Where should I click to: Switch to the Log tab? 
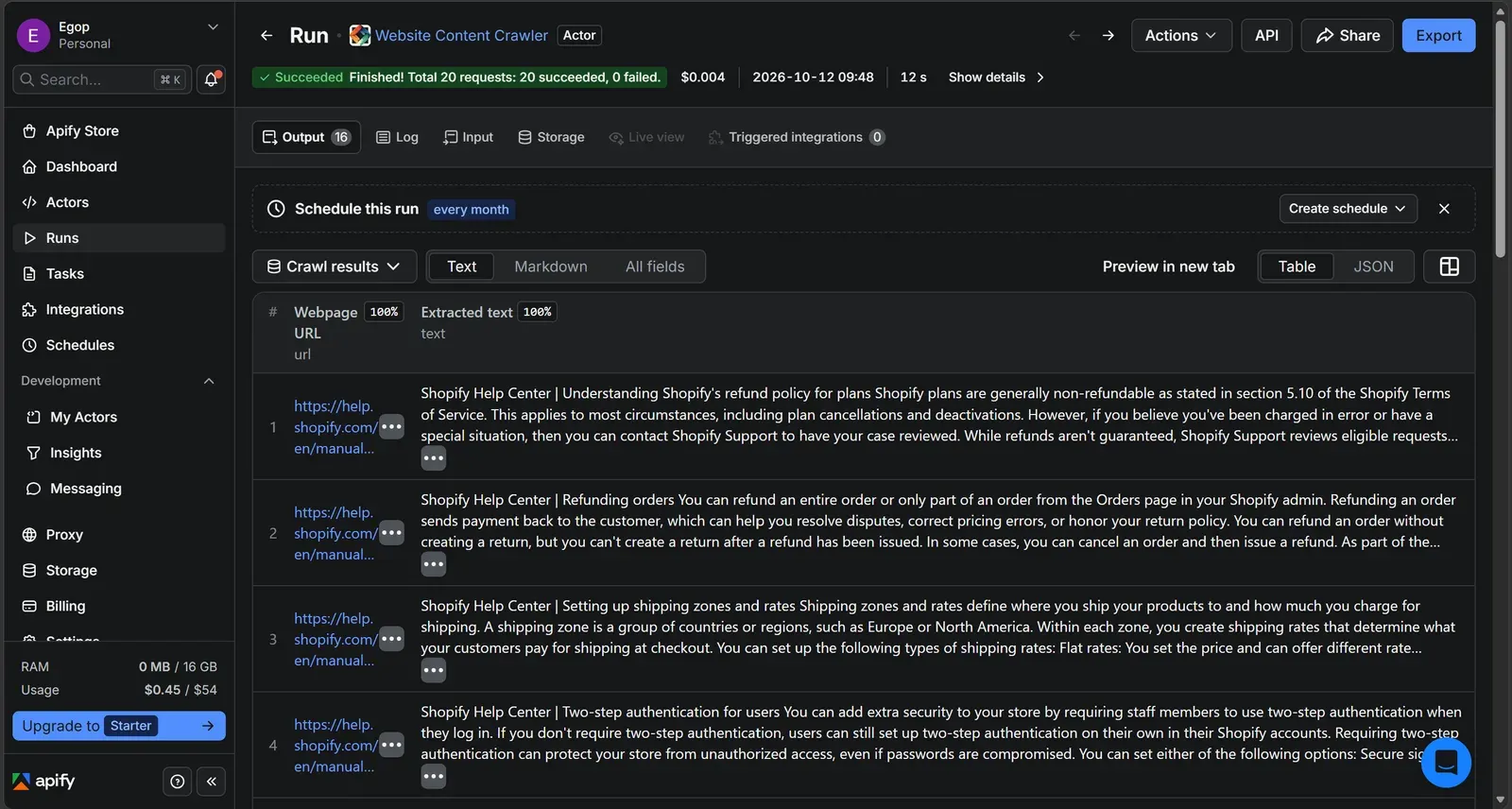click(397, 137)
